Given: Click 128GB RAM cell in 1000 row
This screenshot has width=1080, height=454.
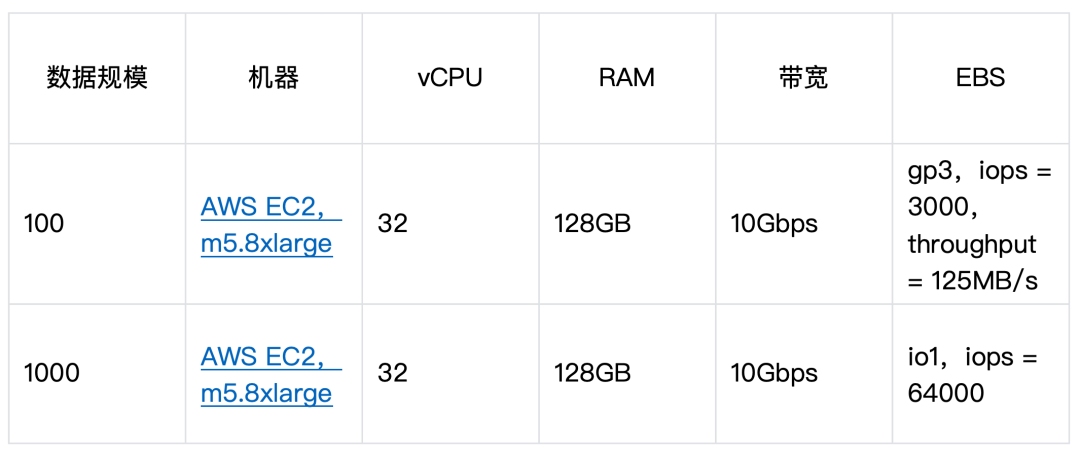Looking at the screenshot, I should [592, 373].
